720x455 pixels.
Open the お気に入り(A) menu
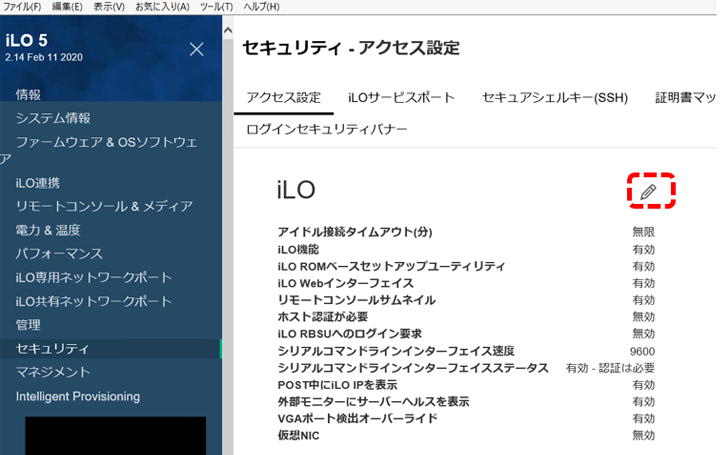162,7
